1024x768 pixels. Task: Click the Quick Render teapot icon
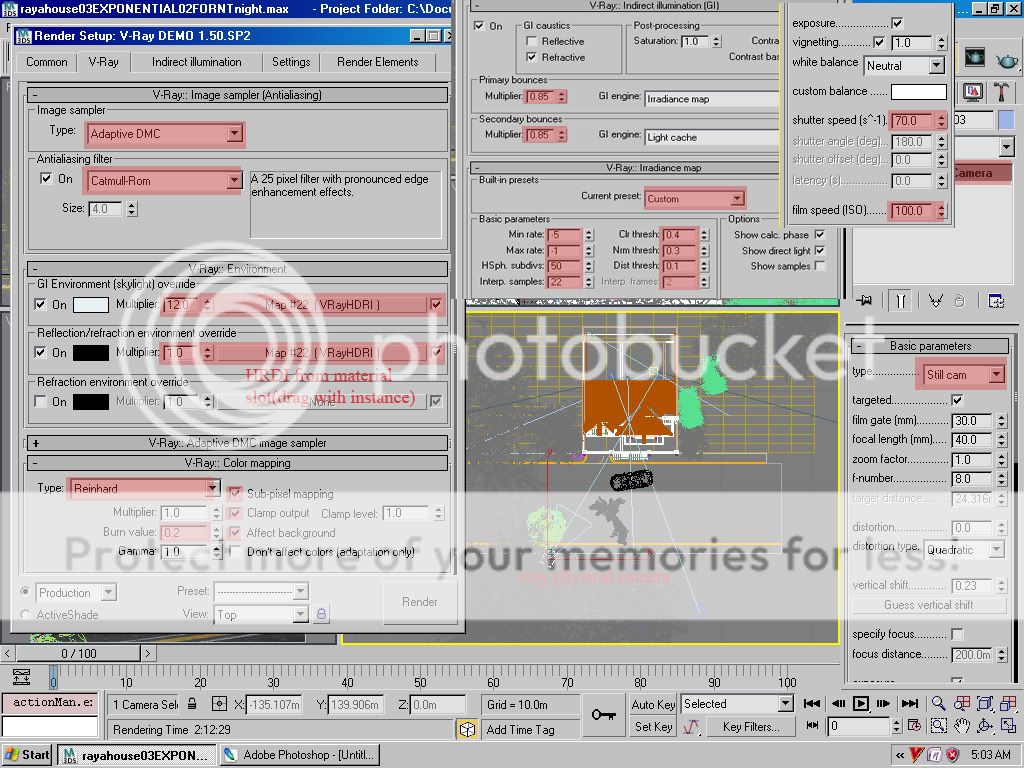[x=1006, y=59]
